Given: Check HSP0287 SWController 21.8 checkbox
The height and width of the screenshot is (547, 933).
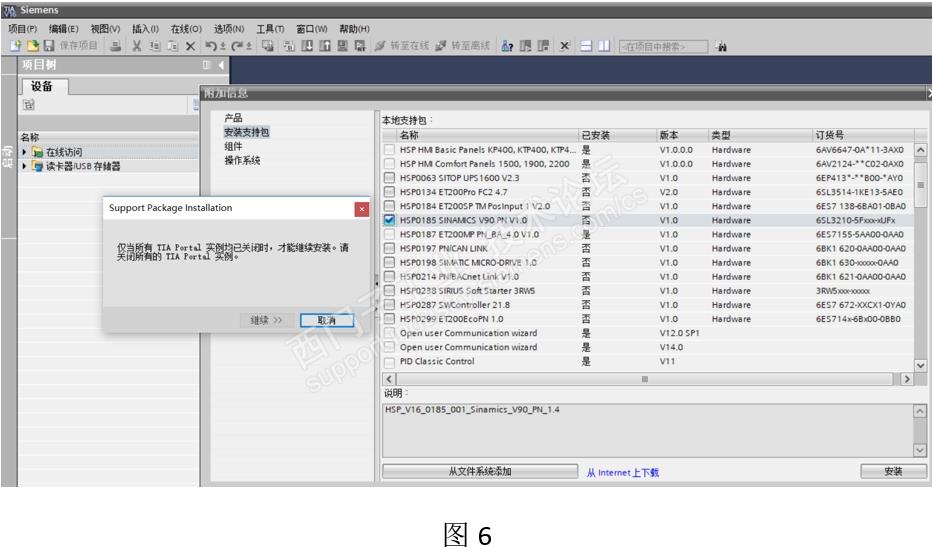Looking at the screenshot, I should [x=389, y=305].
